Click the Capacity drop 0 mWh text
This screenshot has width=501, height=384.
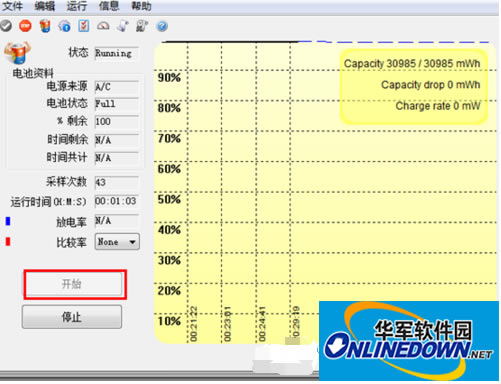coord(431,85)
